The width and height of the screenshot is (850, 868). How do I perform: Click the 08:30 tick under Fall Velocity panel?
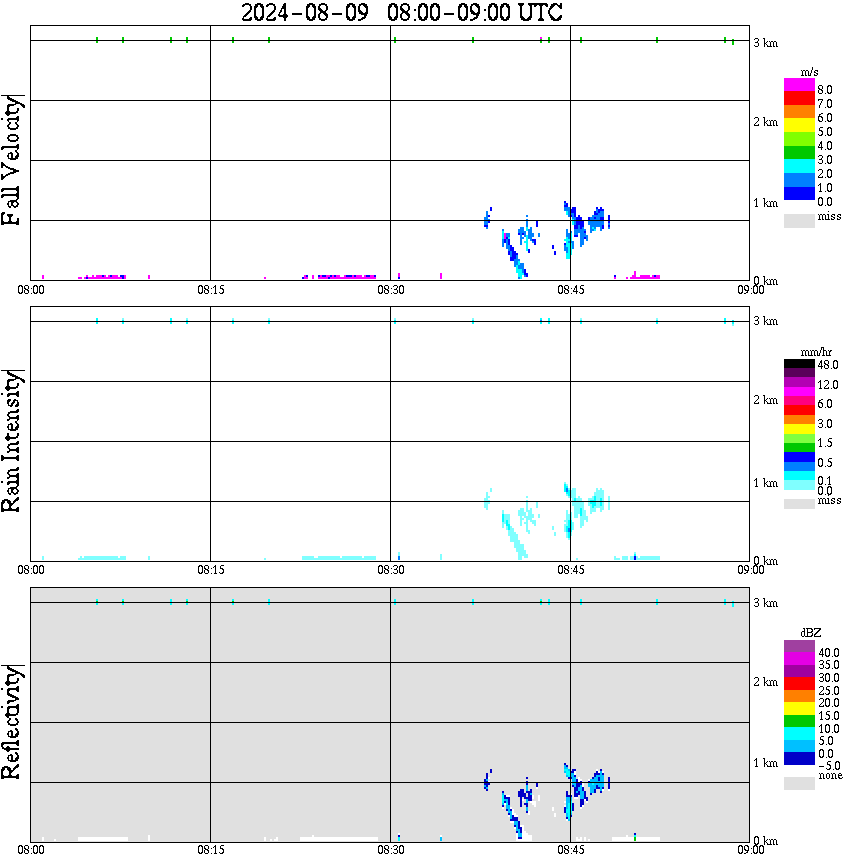point(391,290)
